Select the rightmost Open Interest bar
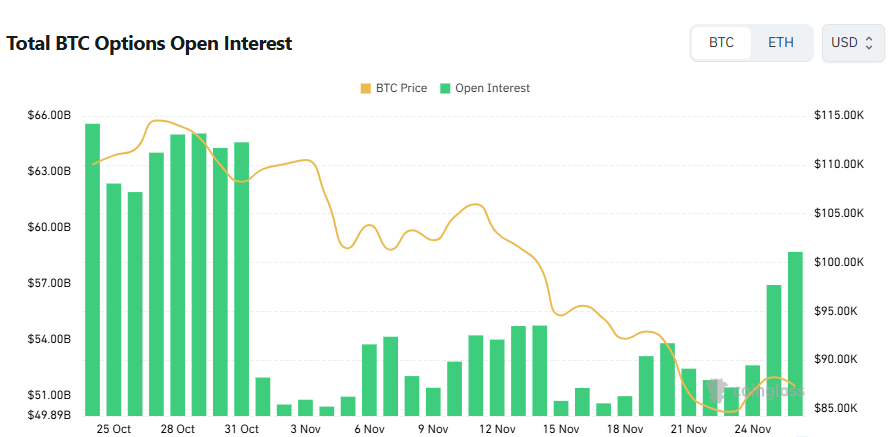This screenshot has height=437, width=892. pos(795,333)
